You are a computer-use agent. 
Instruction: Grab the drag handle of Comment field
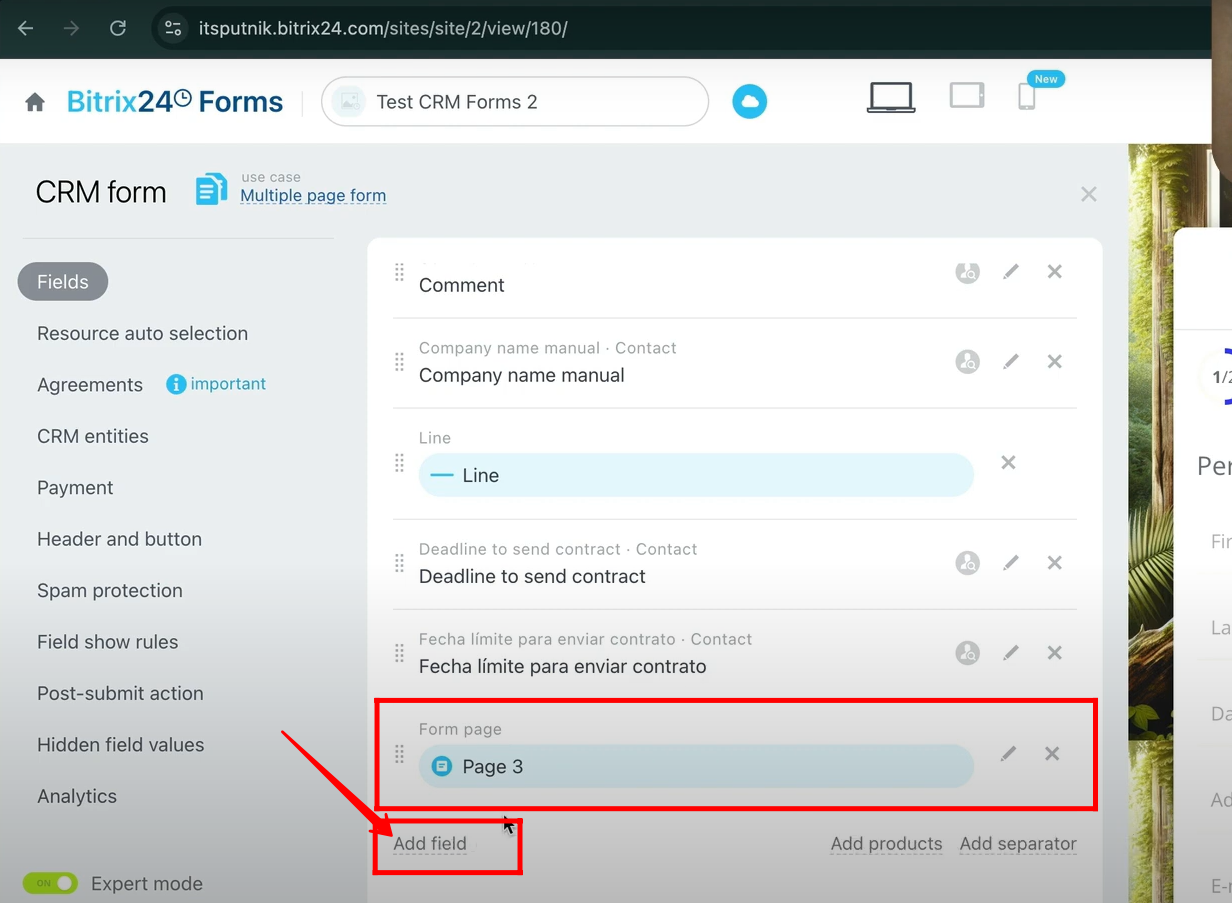(x=399, y=272)
